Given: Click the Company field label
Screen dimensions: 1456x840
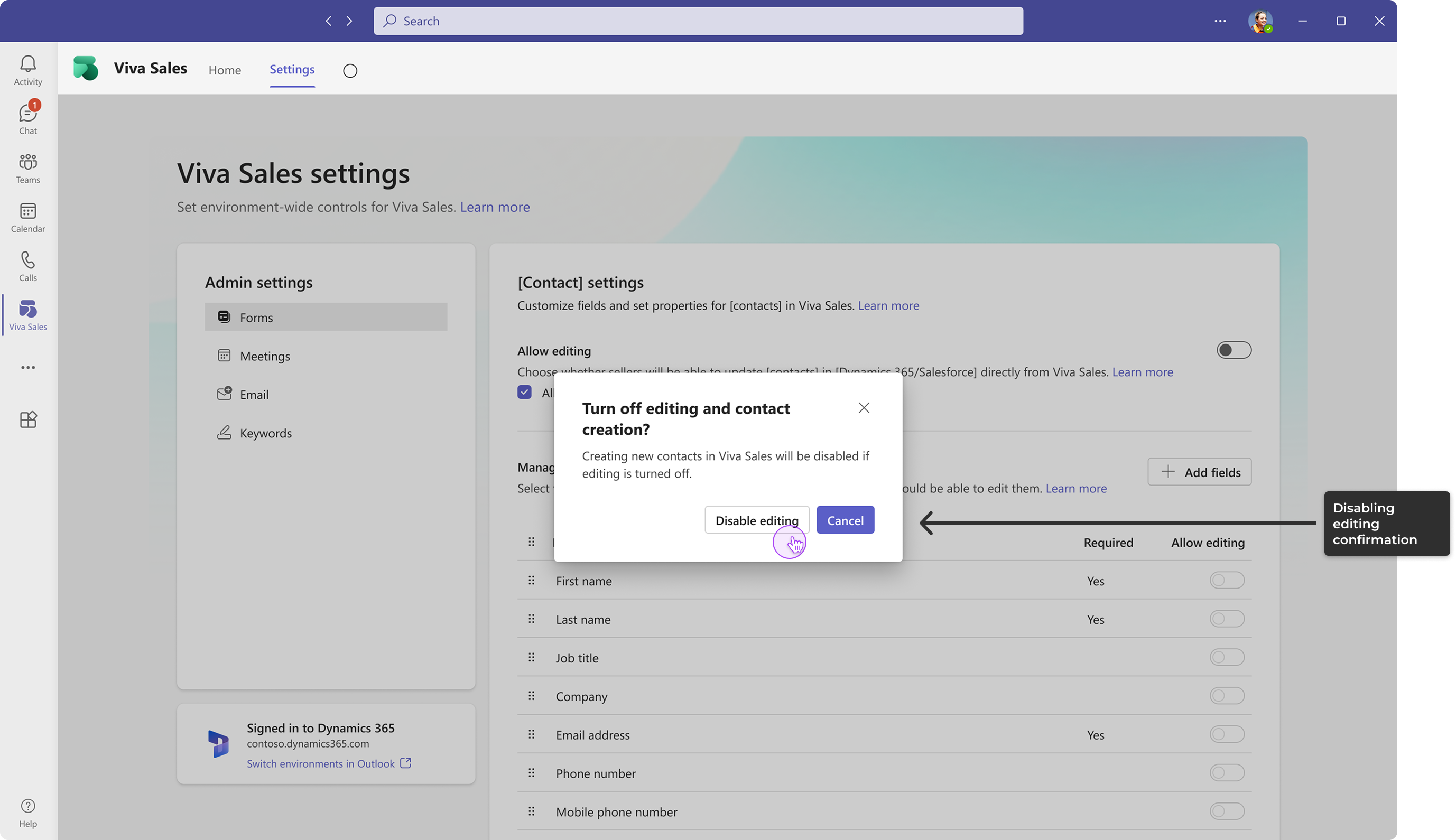Looking at the screenshot, I should pos(581,696).
